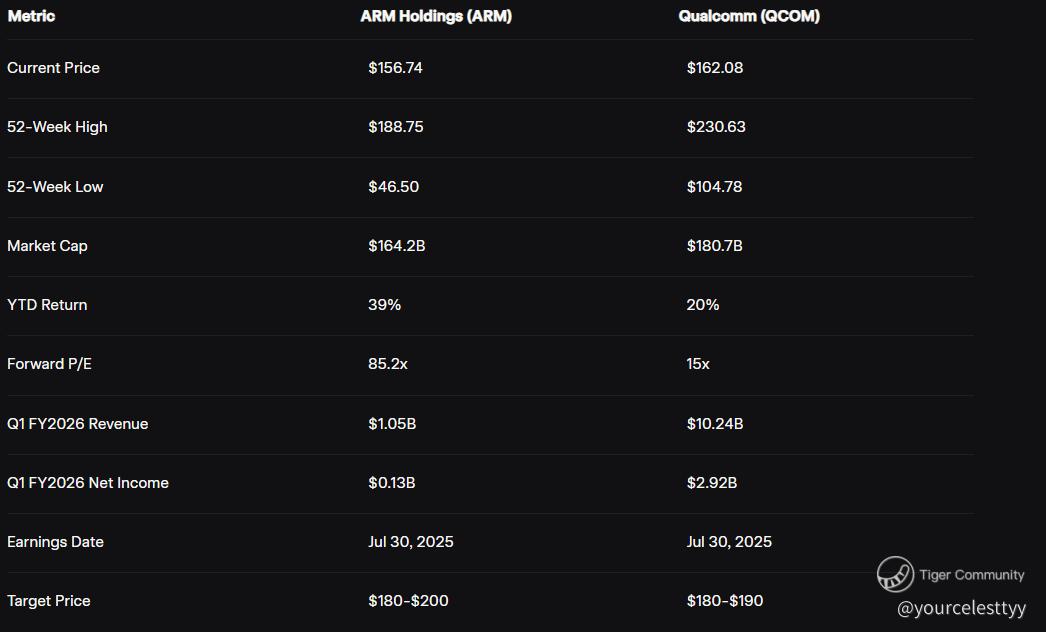Click the Tiger Community text label

(x=972, y=575)
